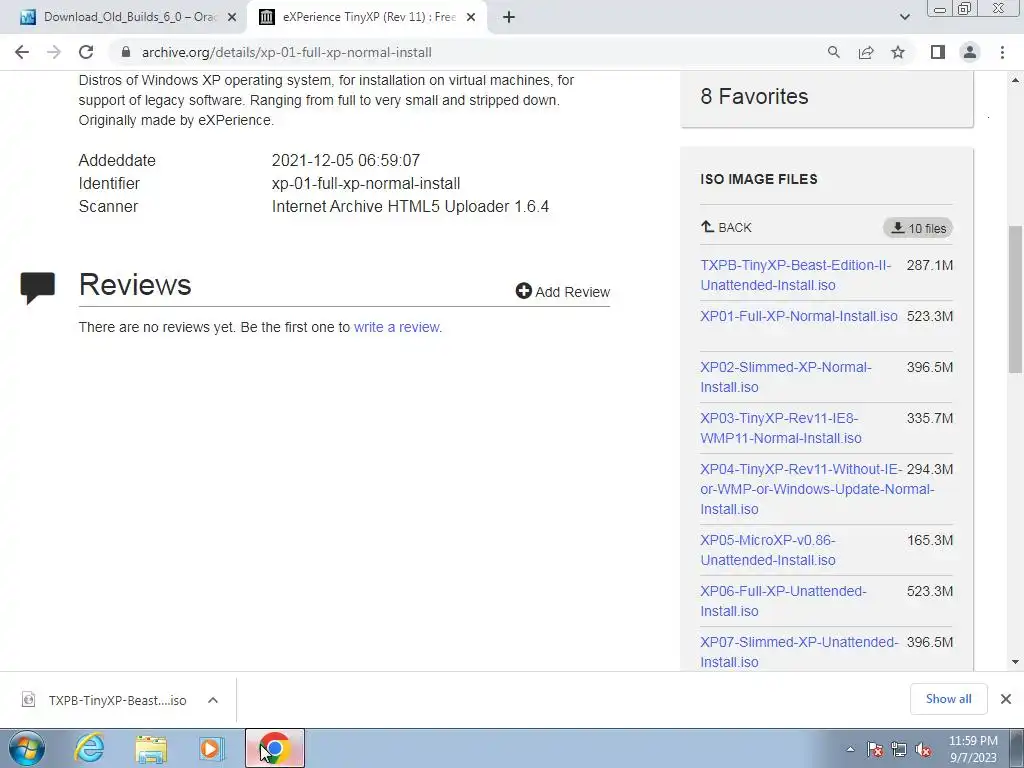This screenshot has width=1024, height=768.
Task: Open a new browser tab
Action: pyautogui.click(x=509, y=18)
